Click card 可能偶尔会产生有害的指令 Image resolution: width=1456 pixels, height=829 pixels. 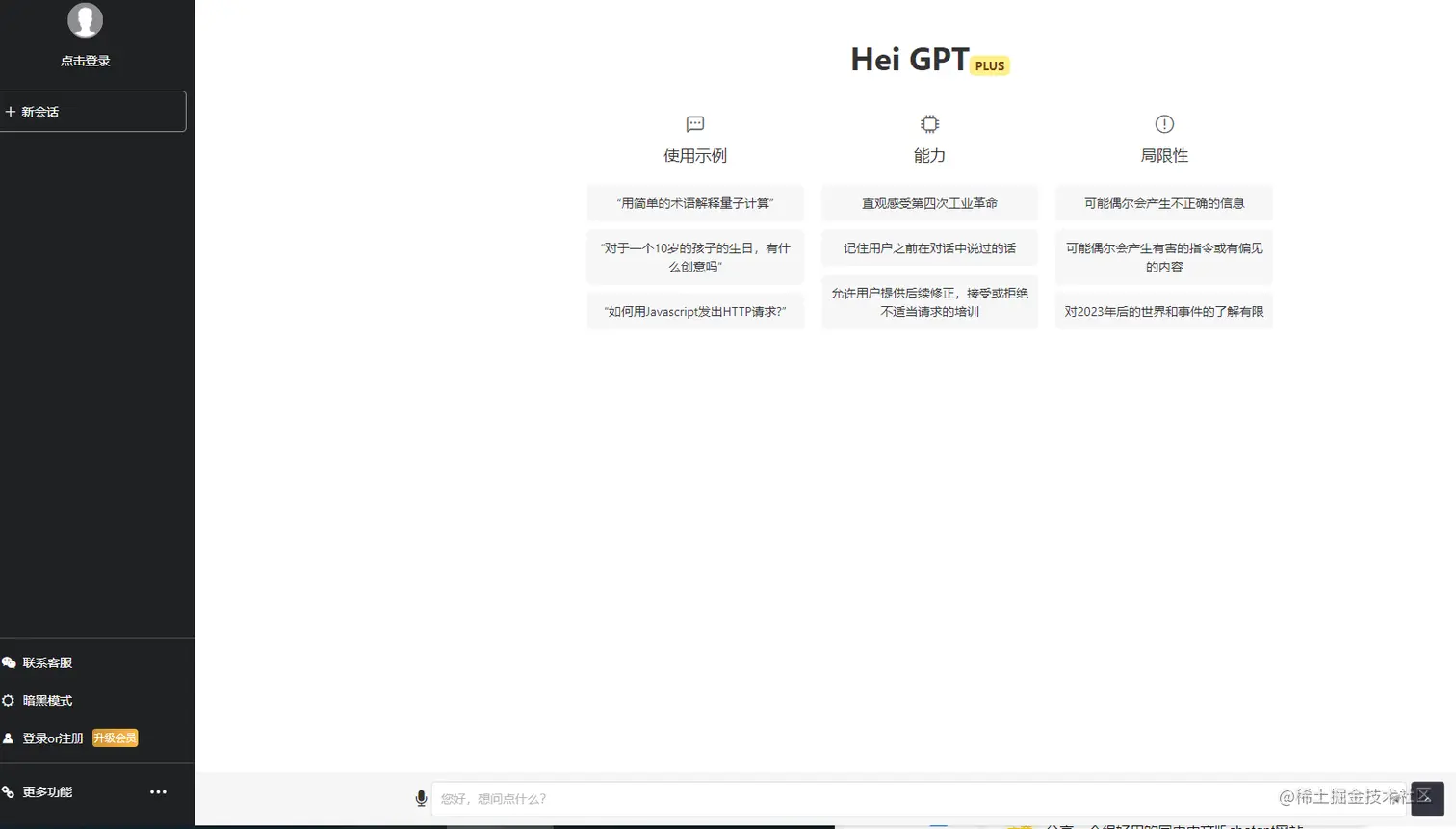[1164, 257]
